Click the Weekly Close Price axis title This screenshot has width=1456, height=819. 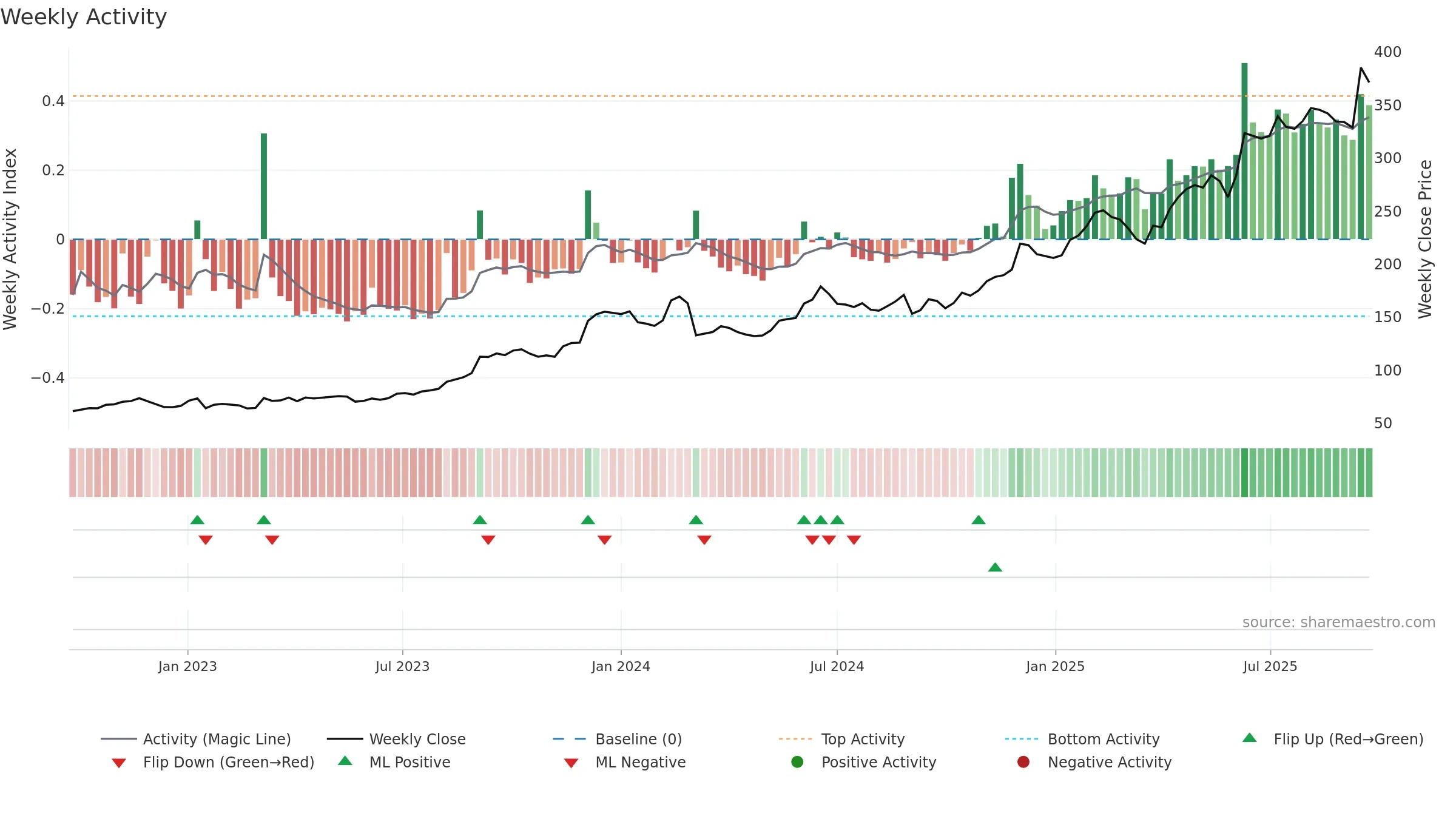1425,239
